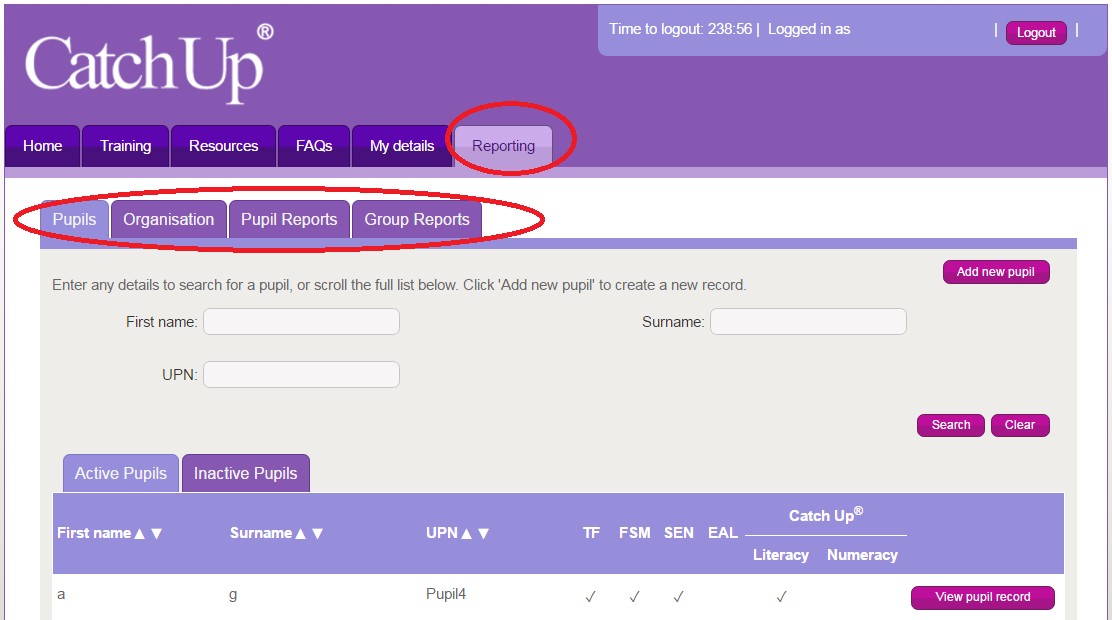This screenshot has height=620, width=1112.
Task: Click the Add new pupil button
Action: coord(996,272)
